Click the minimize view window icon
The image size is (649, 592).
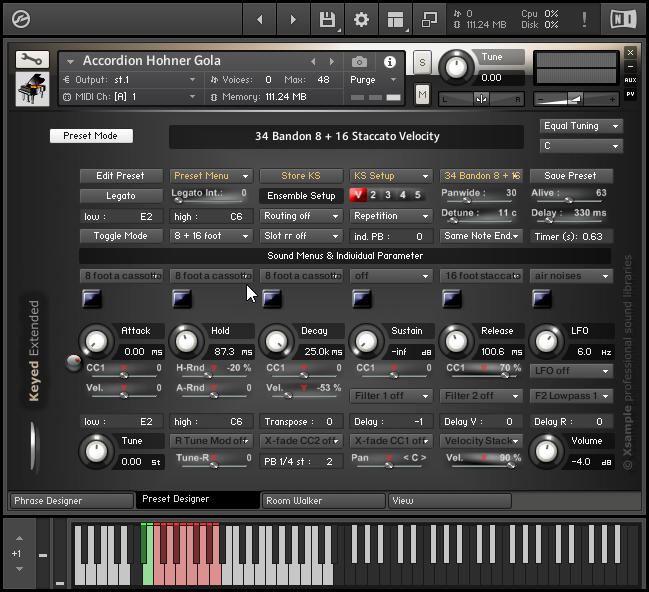pos(429,19)
